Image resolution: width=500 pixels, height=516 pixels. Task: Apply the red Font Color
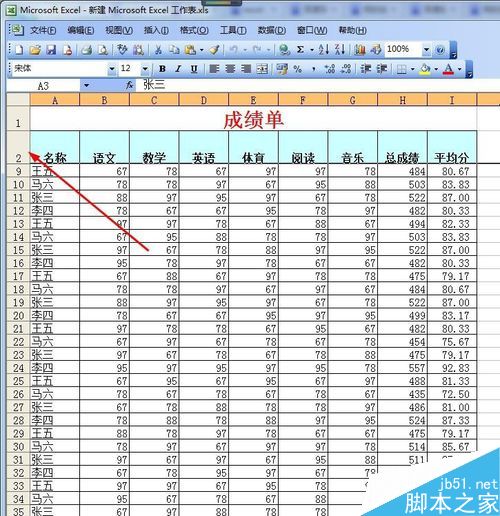449,69
